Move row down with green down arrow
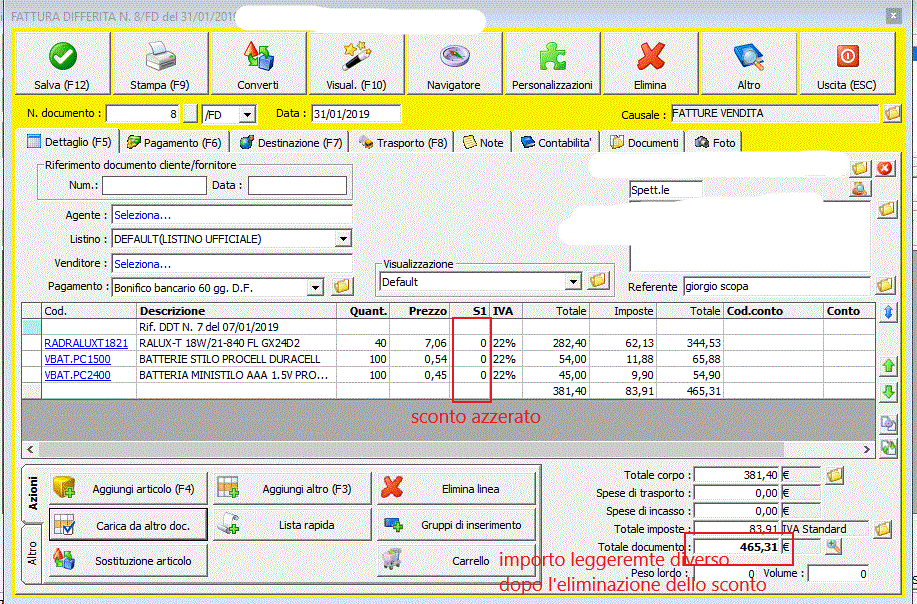Image resolution: width=917 pixels, height=604 pixels. 888,392
